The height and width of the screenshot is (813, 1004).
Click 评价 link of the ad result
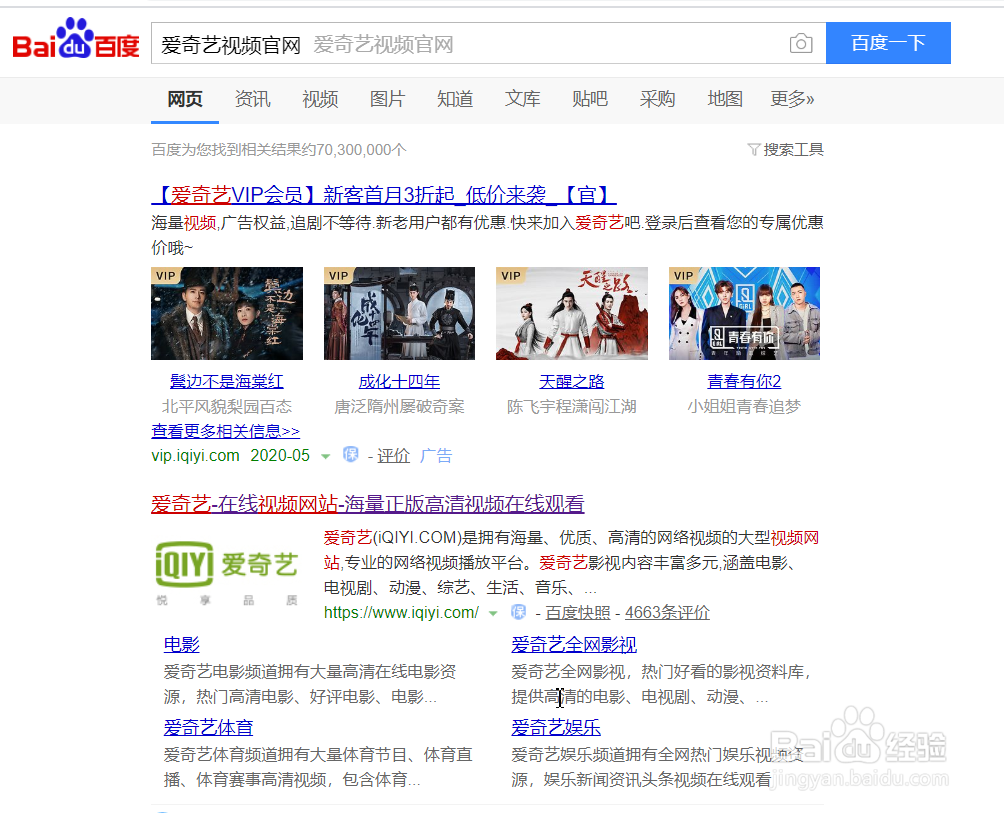click(393, 456)
